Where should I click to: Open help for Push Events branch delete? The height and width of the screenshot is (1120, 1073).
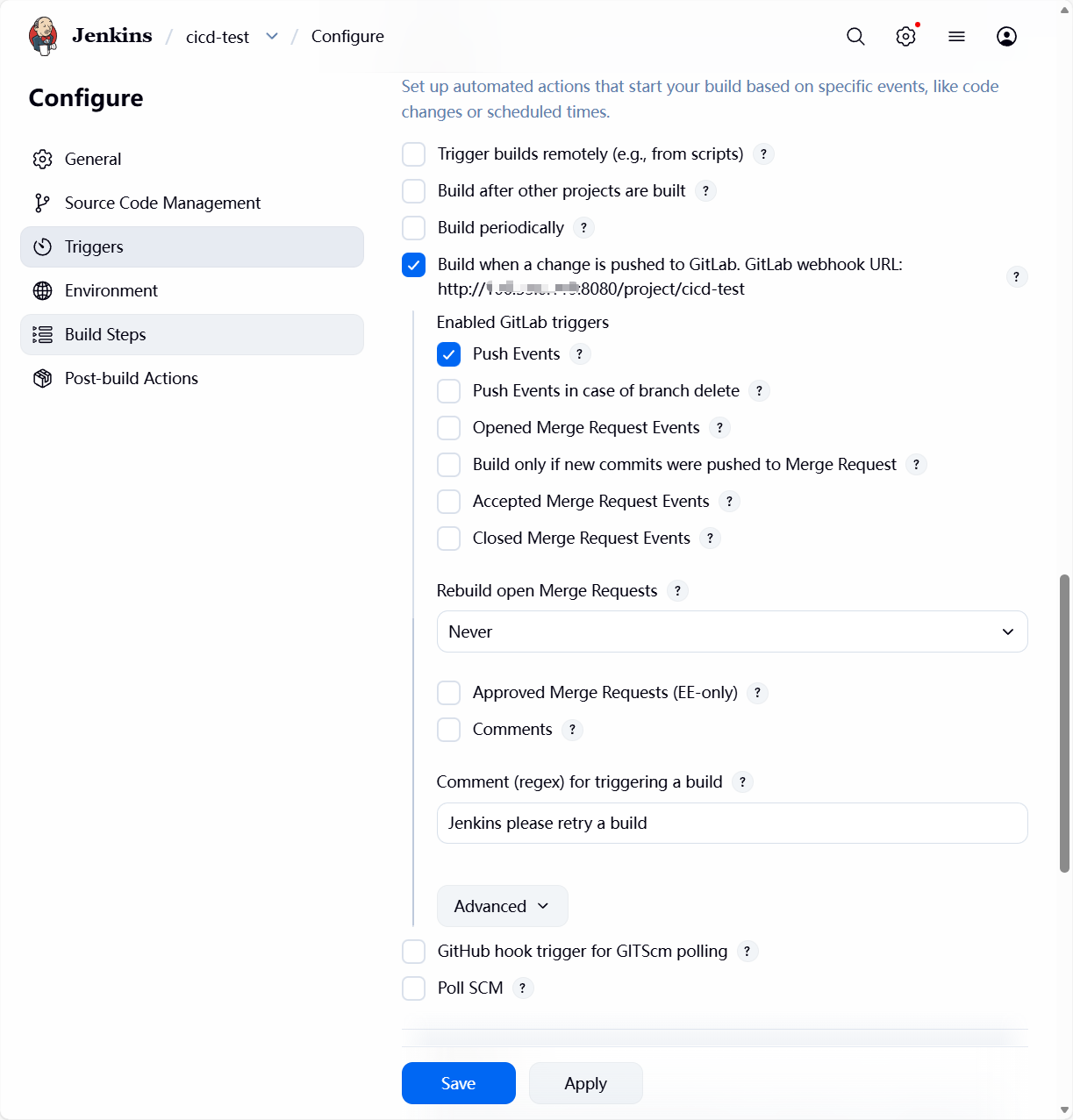coord(759,391)
